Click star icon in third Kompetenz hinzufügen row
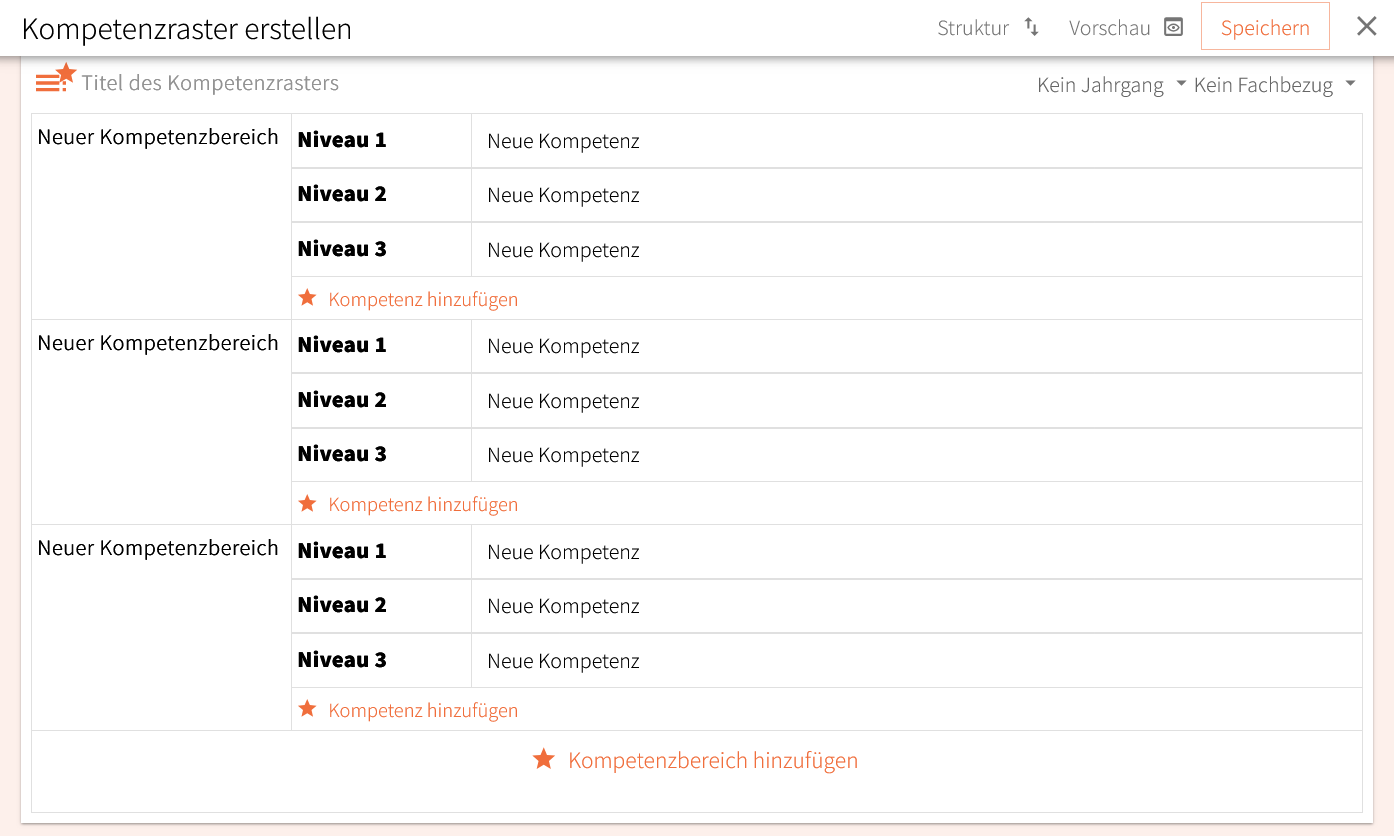 tap(308, 709)
